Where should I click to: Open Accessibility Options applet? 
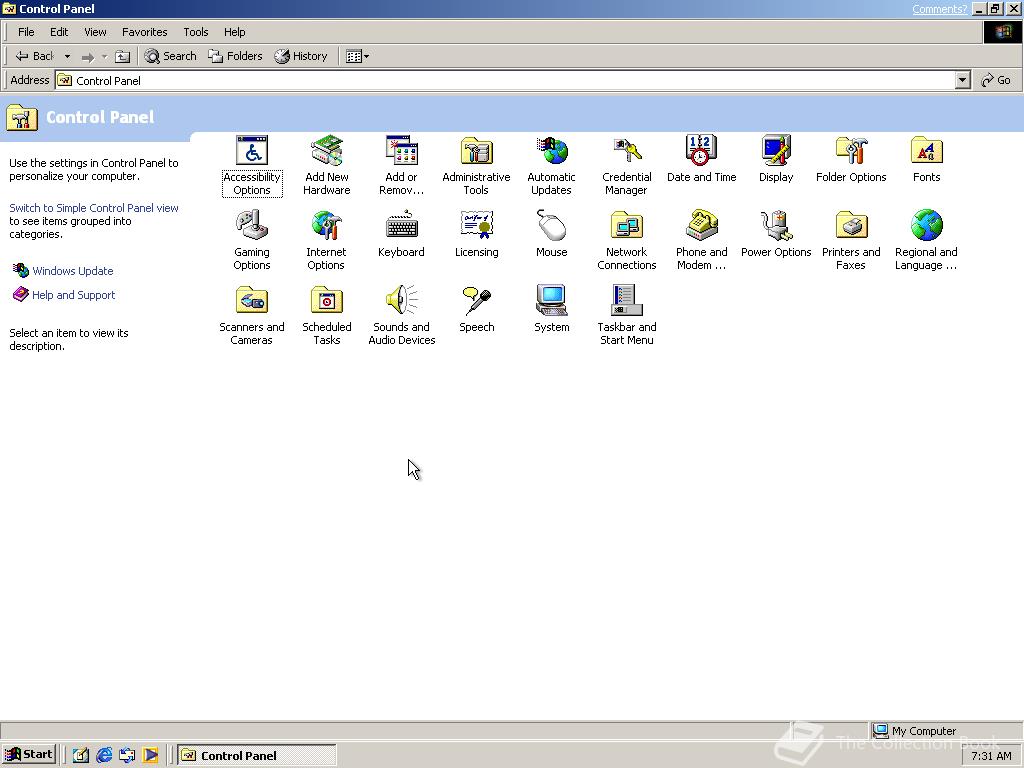coord(251,151)
